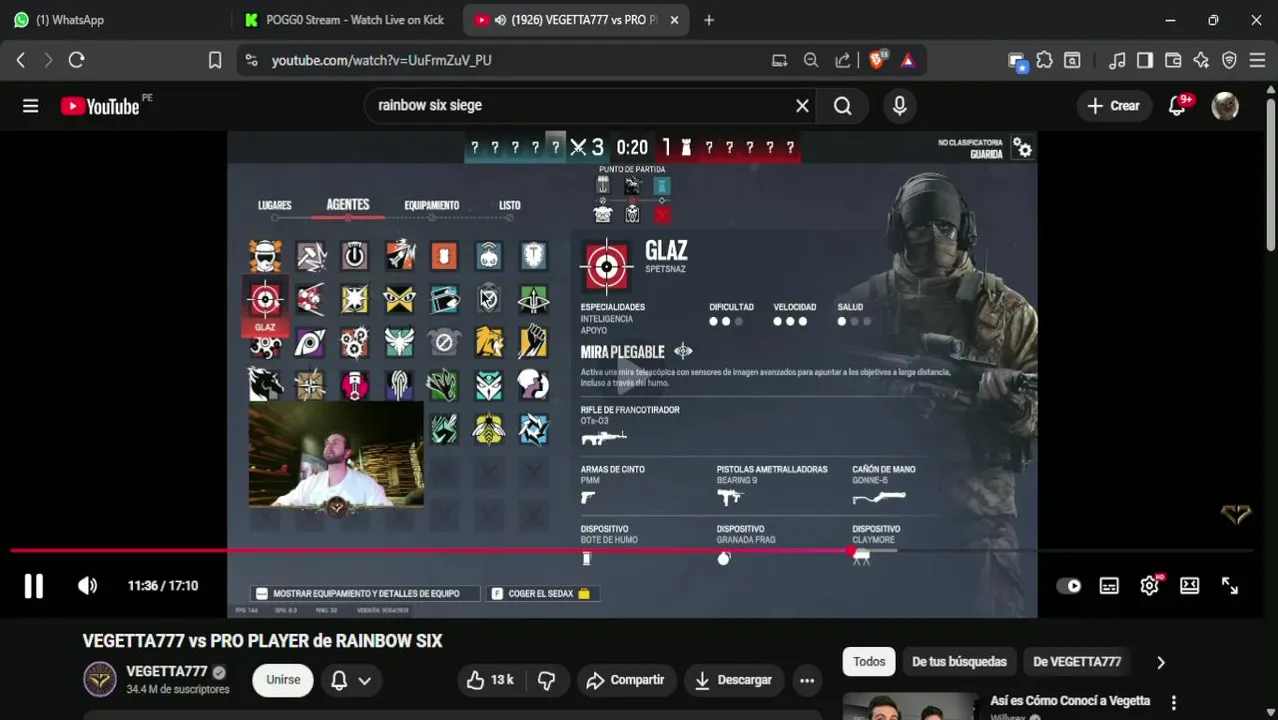
Task: Go back in browser history
Action: click(x=21, y=60)
